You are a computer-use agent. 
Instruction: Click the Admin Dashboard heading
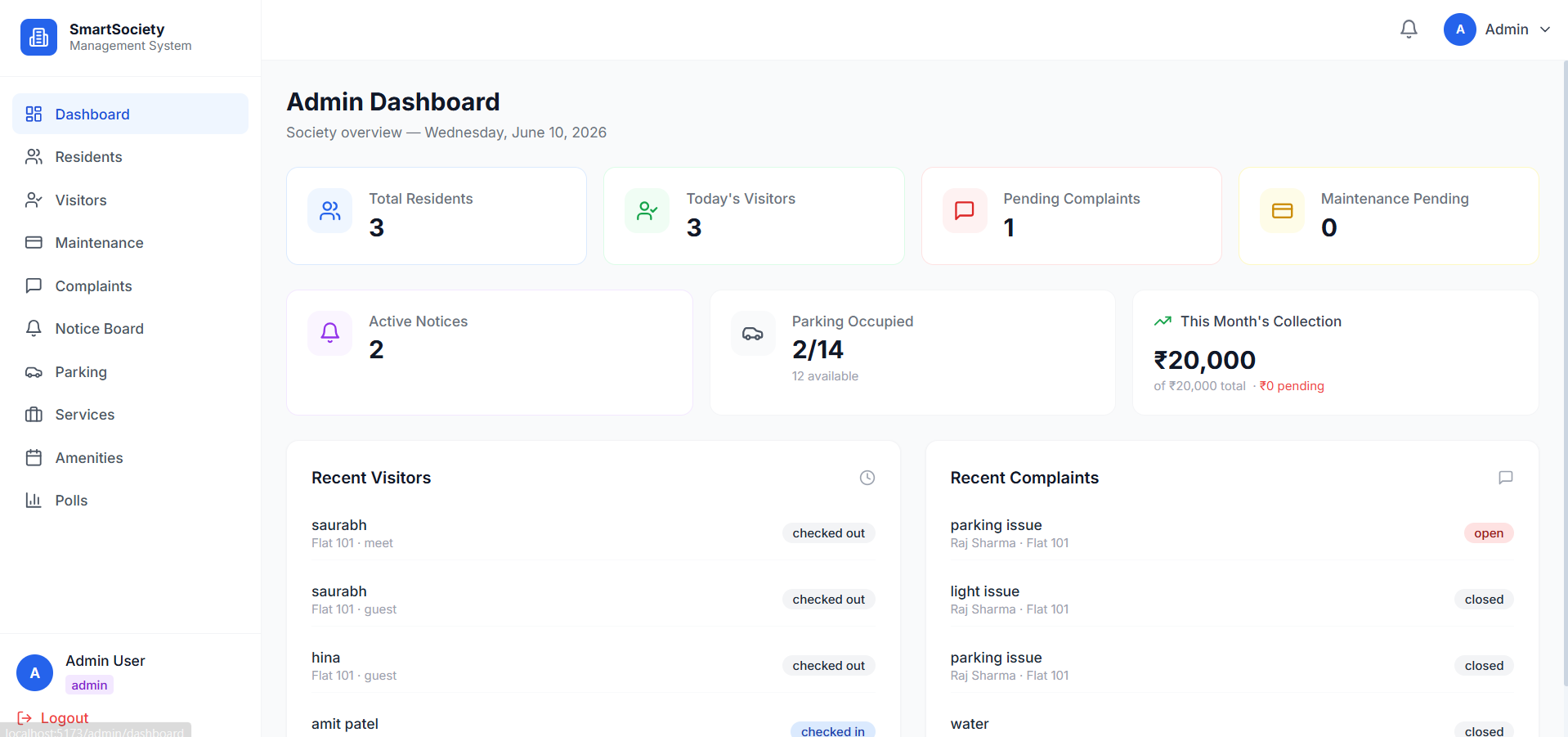click(393, 101)
